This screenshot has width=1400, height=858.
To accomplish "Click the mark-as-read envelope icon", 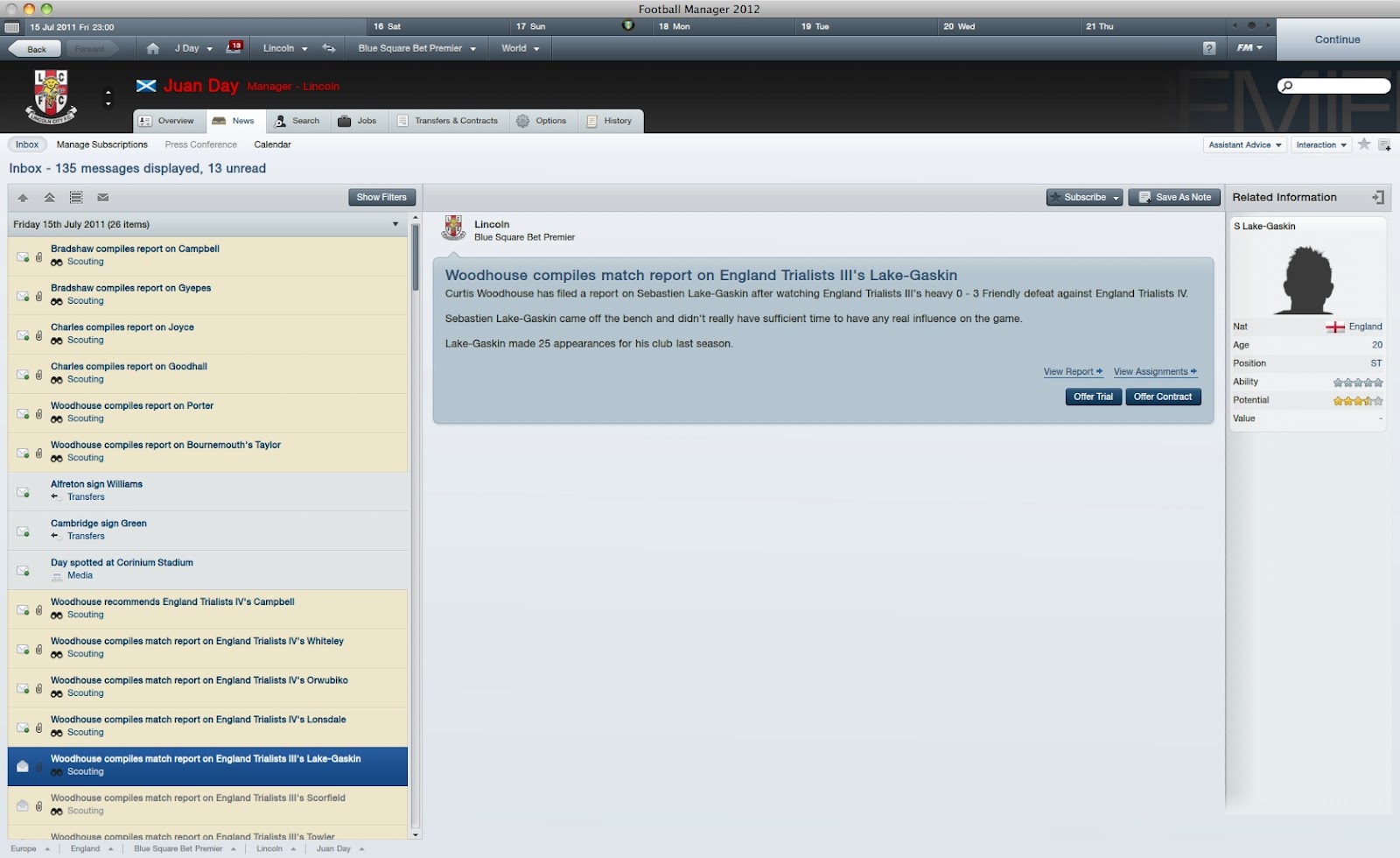I will [103, 197].
